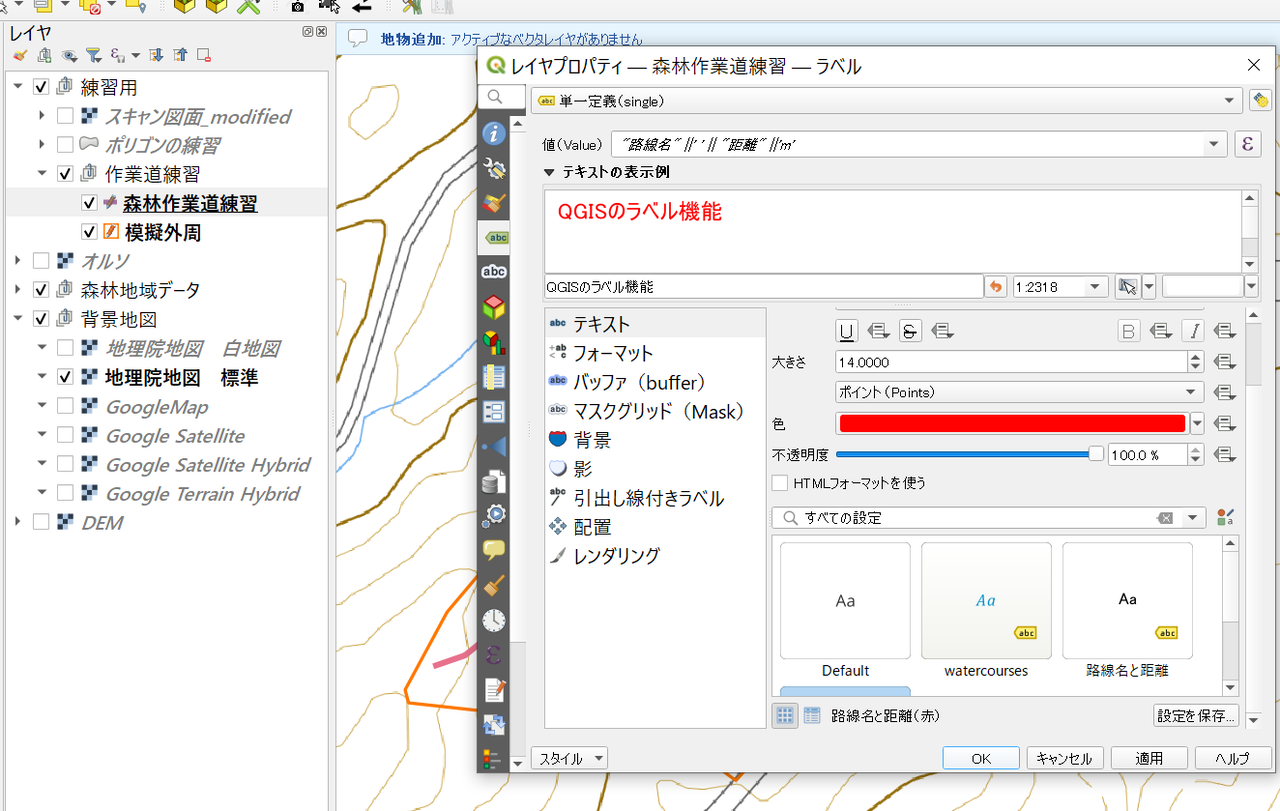Open the Auxiliary Storage database icon

click(494, 481)
